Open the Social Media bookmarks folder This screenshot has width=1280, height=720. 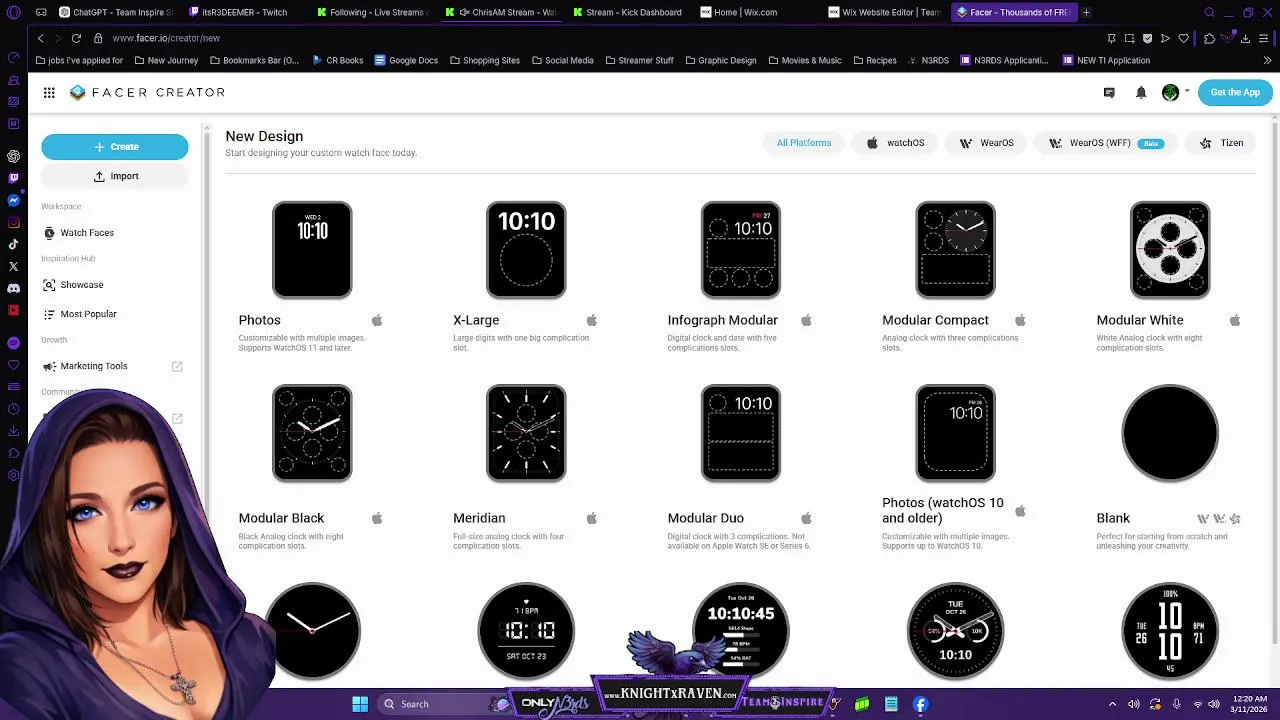(563, 60)
